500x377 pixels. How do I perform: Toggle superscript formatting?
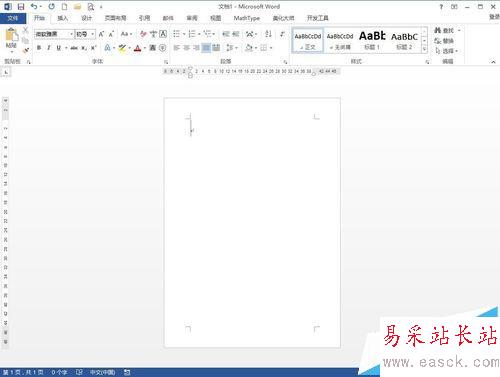point(94,48)
